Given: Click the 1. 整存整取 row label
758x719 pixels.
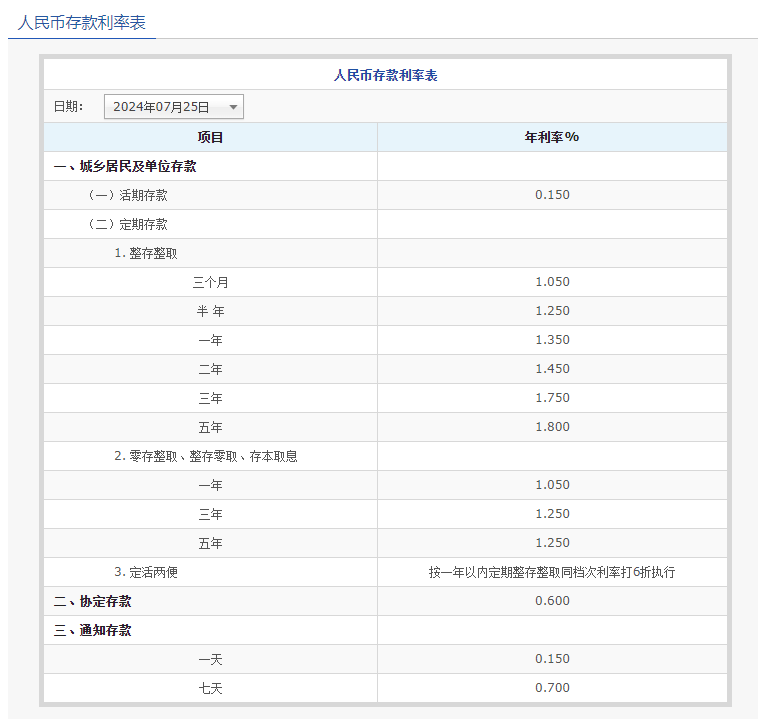Looking at the screenshot, I should (146, 253).
